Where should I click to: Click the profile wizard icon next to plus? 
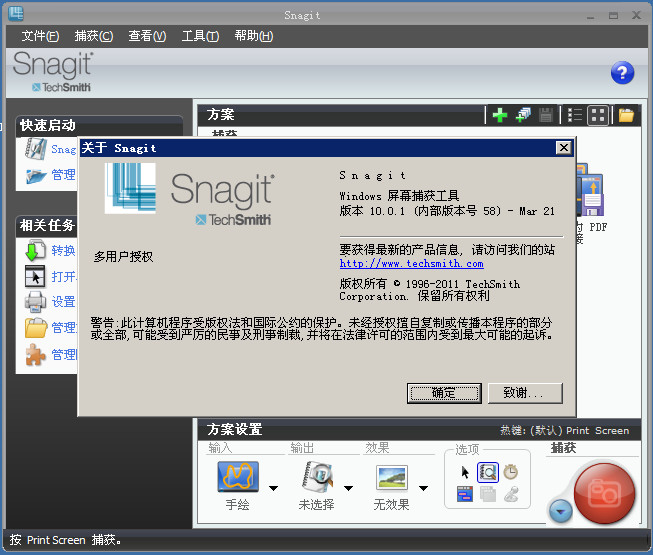pyautogui.click(x=523, y=114)
